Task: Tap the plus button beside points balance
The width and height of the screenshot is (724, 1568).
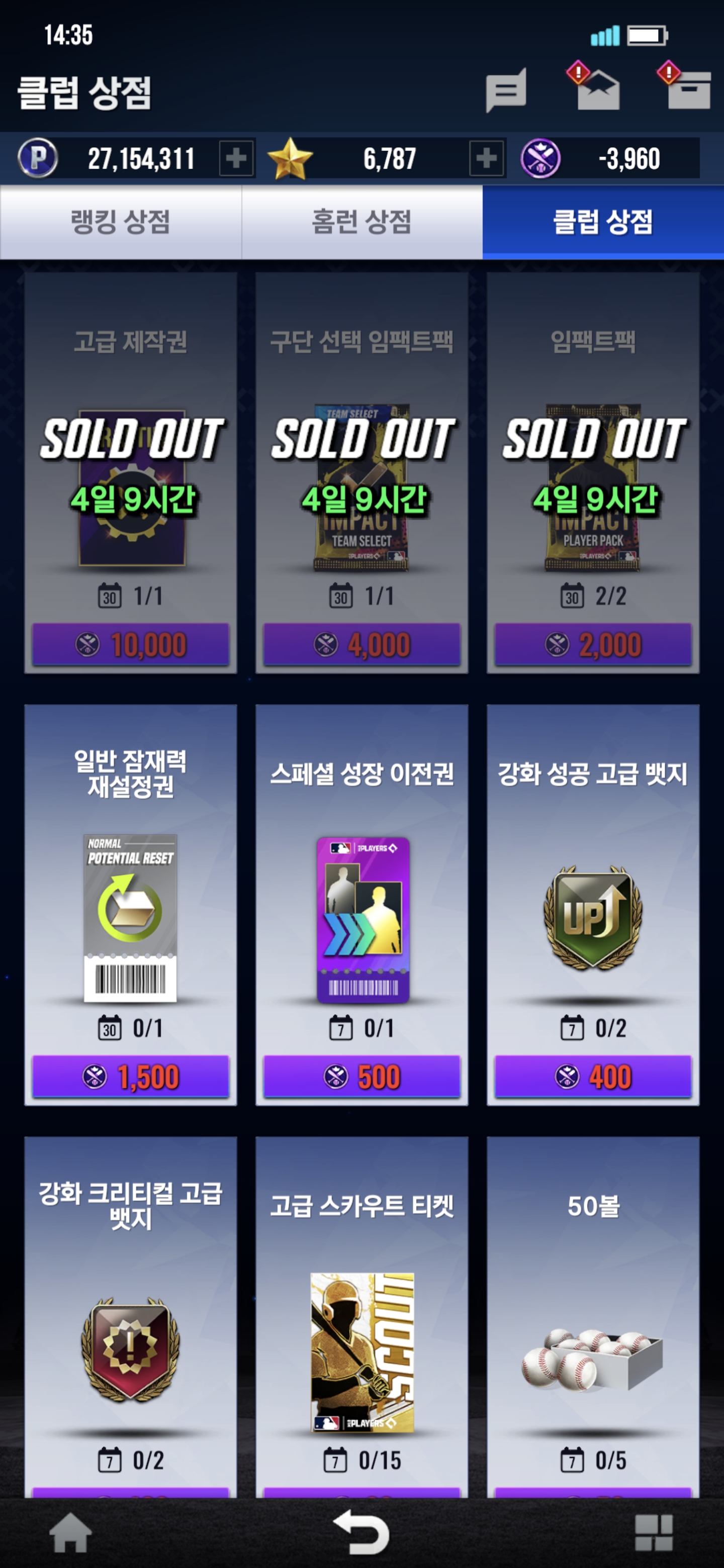Action: click(236, 158)
